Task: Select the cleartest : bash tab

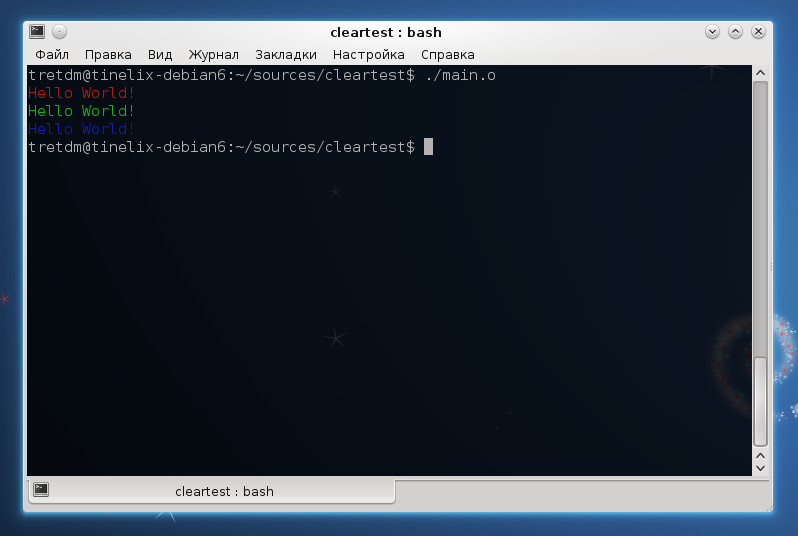Action: tap(212, 491)
